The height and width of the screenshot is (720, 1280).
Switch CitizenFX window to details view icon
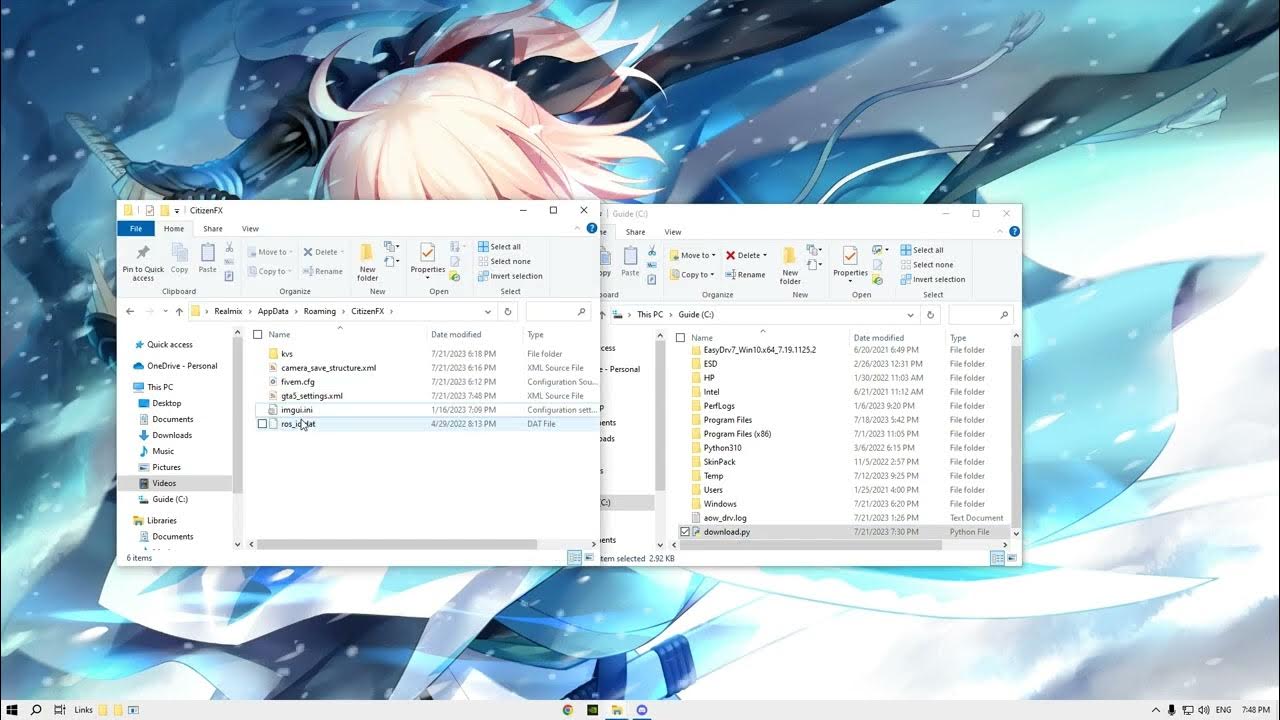point(574,557)
